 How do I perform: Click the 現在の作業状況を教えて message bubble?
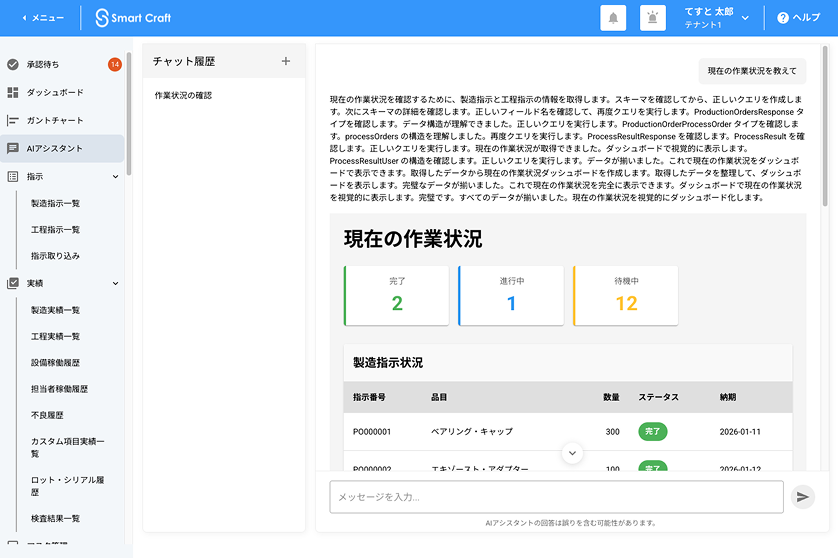click(x=752, y=71)
